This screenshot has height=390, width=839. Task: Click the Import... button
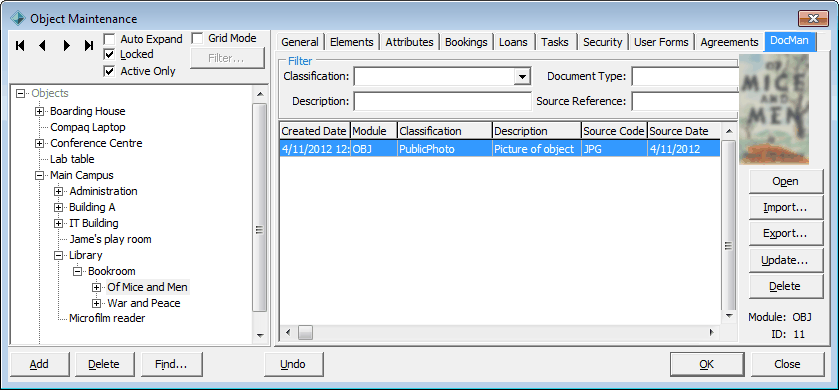pos(785,208)
